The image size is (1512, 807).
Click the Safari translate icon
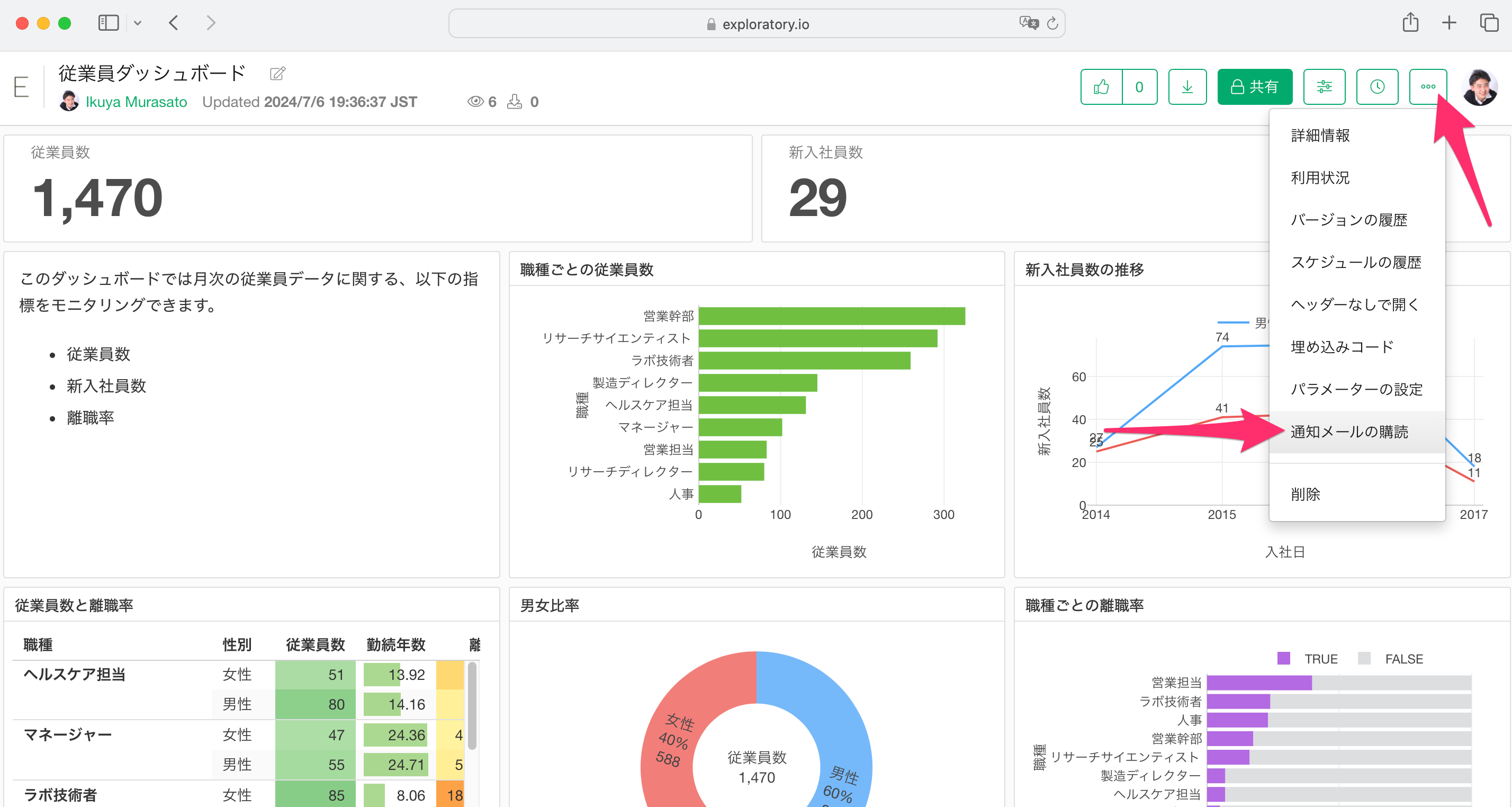coord(1028,23)
